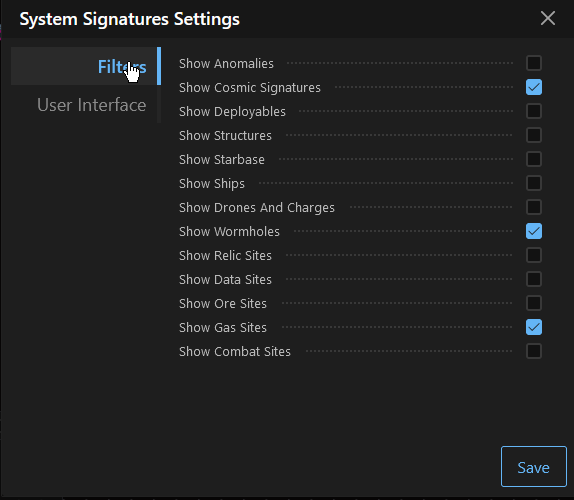Enable Show Drones And Charges
574x500 pixels.
(x=534, y=207)
